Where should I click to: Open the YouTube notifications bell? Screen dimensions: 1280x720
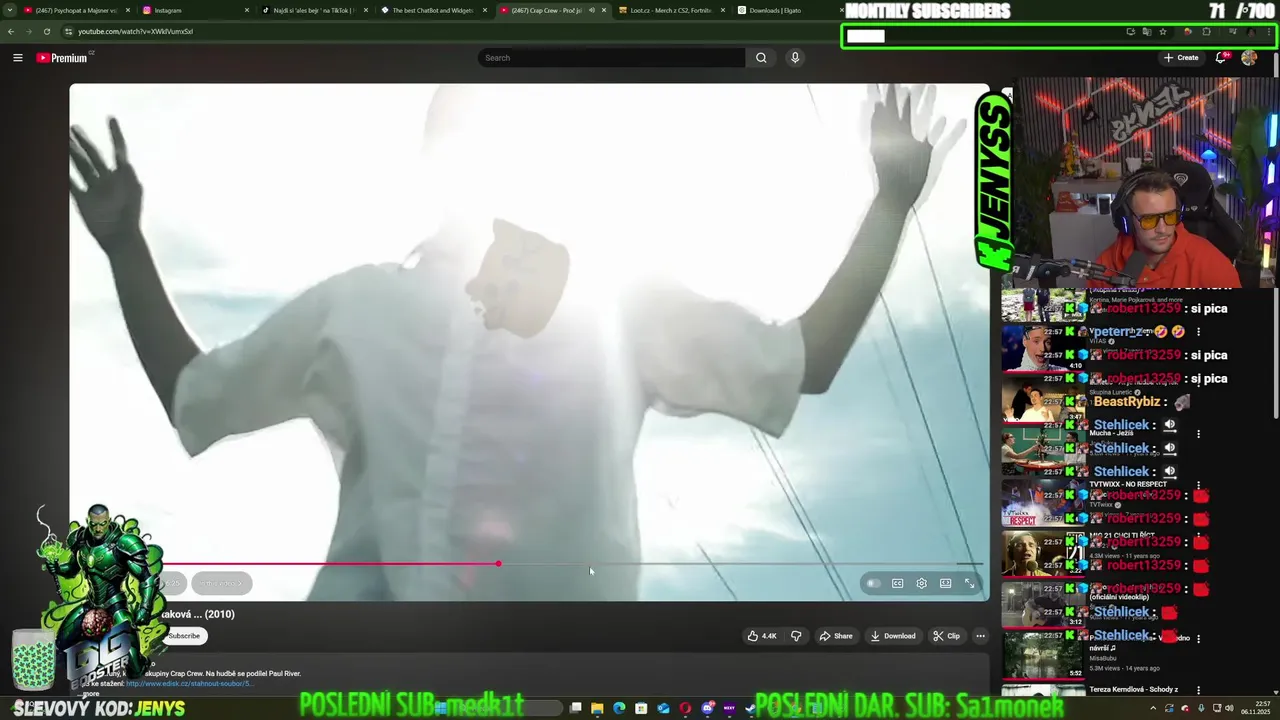point(1221,58)
